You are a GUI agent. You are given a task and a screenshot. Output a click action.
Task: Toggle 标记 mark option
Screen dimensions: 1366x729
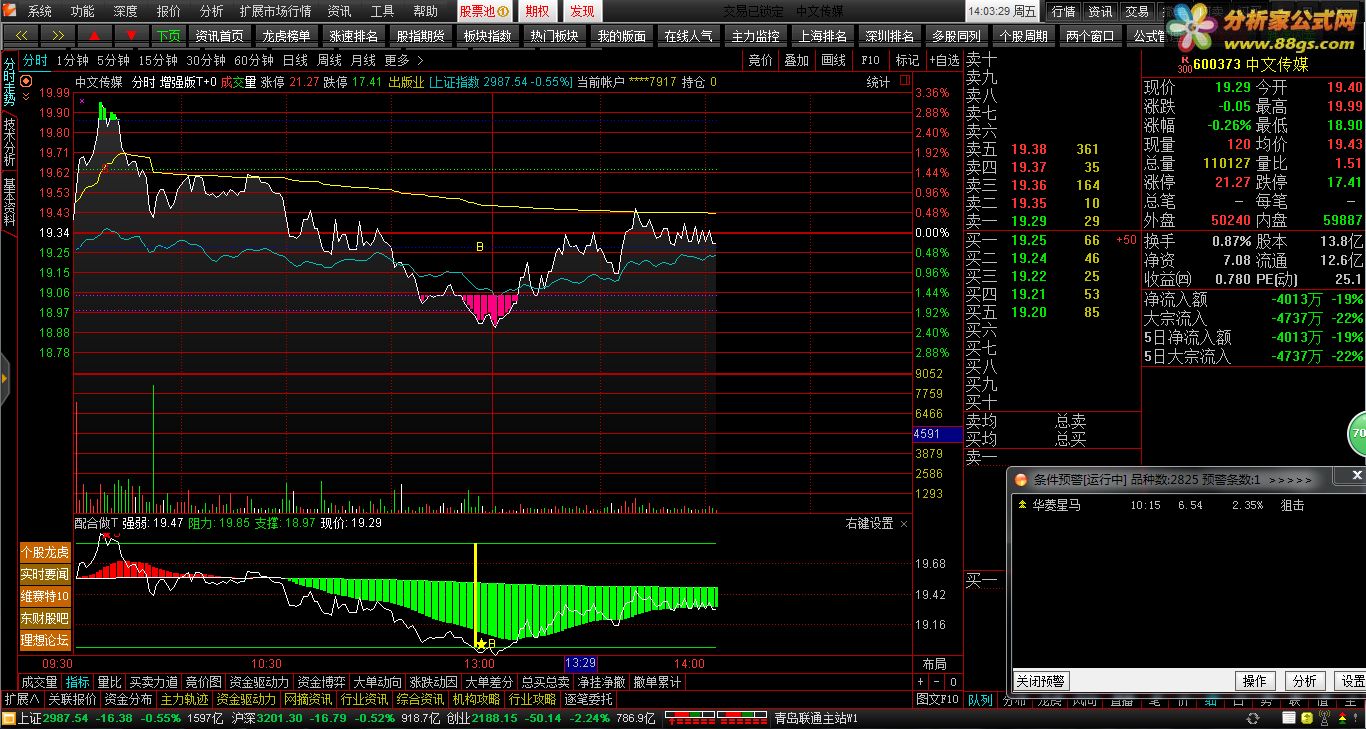tap(907, 60)
